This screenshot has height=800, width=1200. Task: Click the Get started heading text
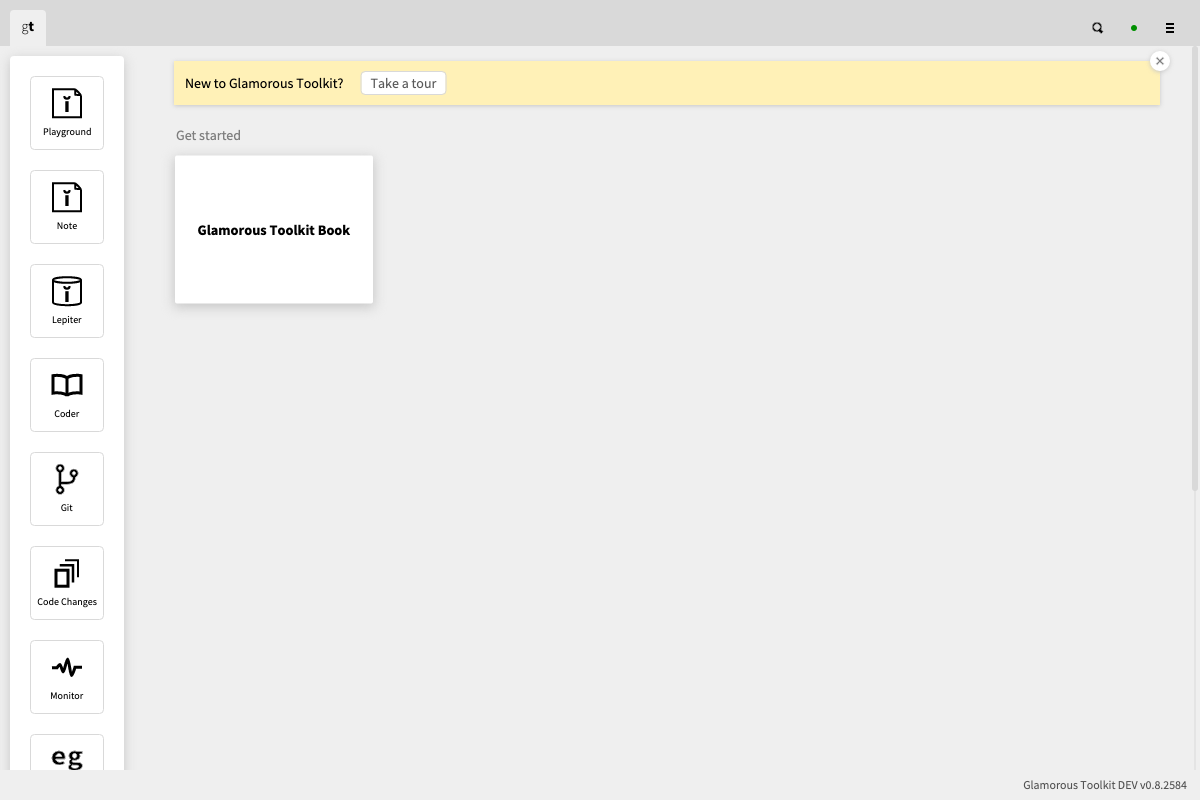(208, 135)
